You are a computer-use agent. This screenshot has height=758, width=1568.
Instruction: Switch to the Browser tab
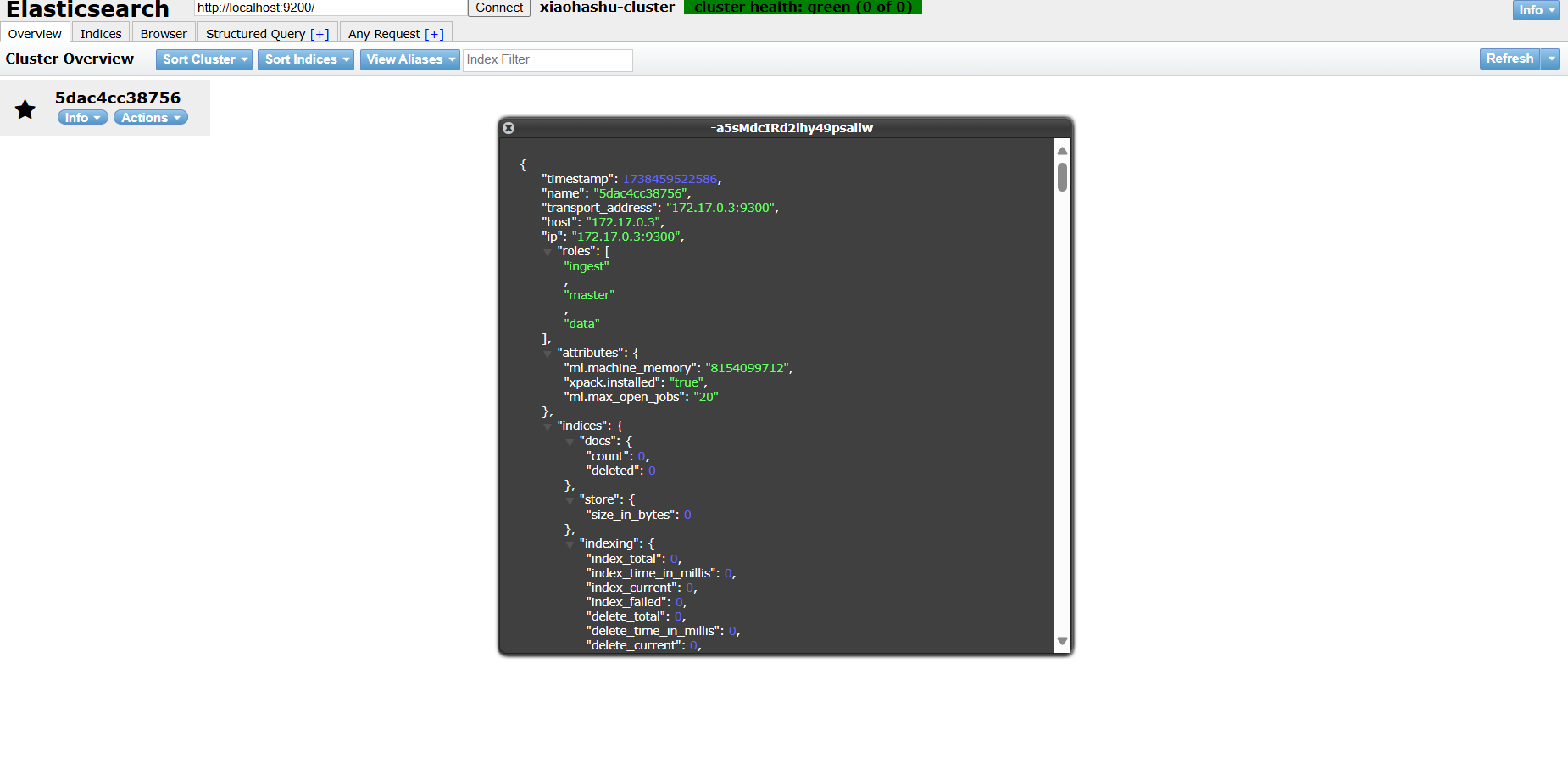tap(164, 33)
